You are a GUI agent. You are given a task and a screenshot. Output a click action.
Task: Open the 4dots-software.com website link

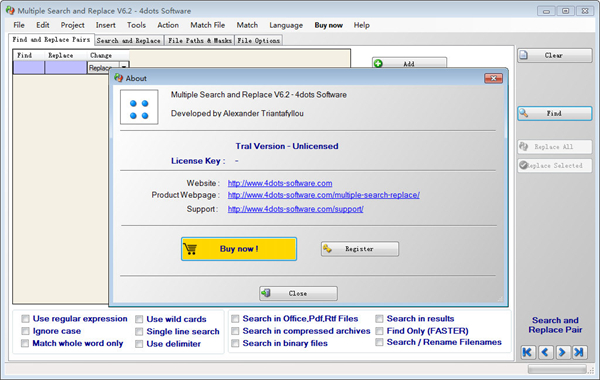coord(280,183)
